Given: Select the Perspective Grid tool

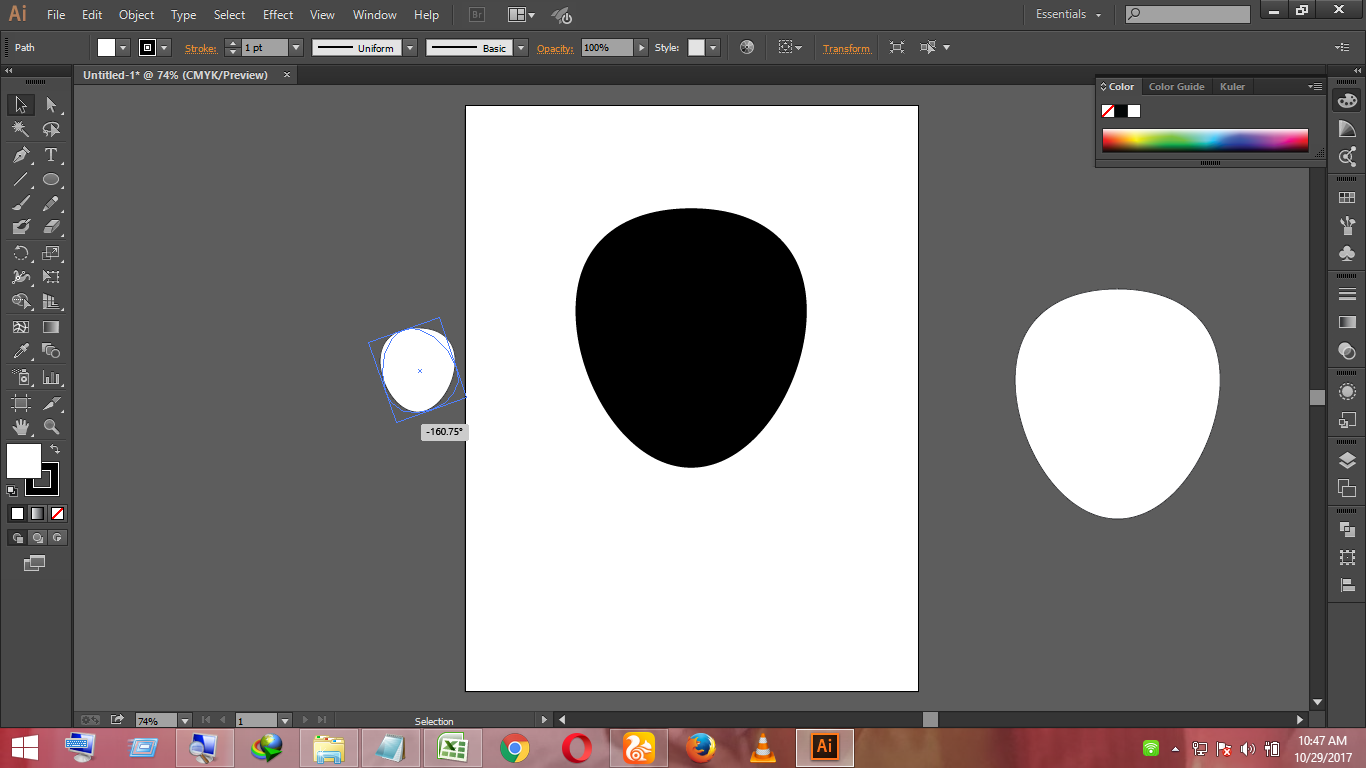Looking at the screenshot, I should [x=51, y=302].
